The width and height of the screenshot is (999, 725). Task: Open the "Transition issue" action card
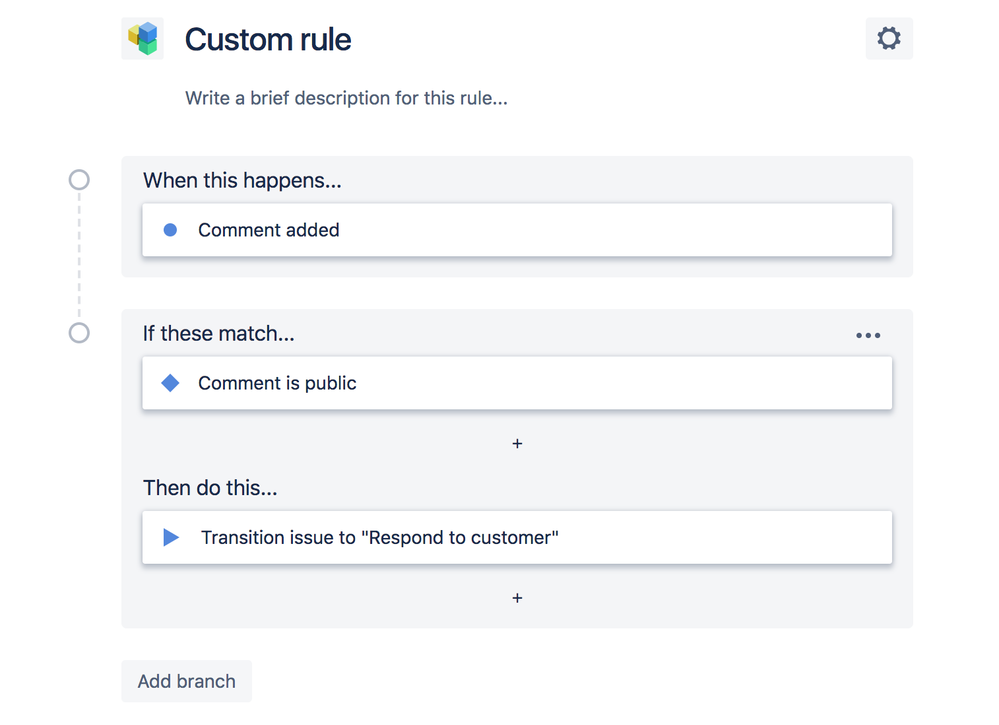tap(516, 537)
